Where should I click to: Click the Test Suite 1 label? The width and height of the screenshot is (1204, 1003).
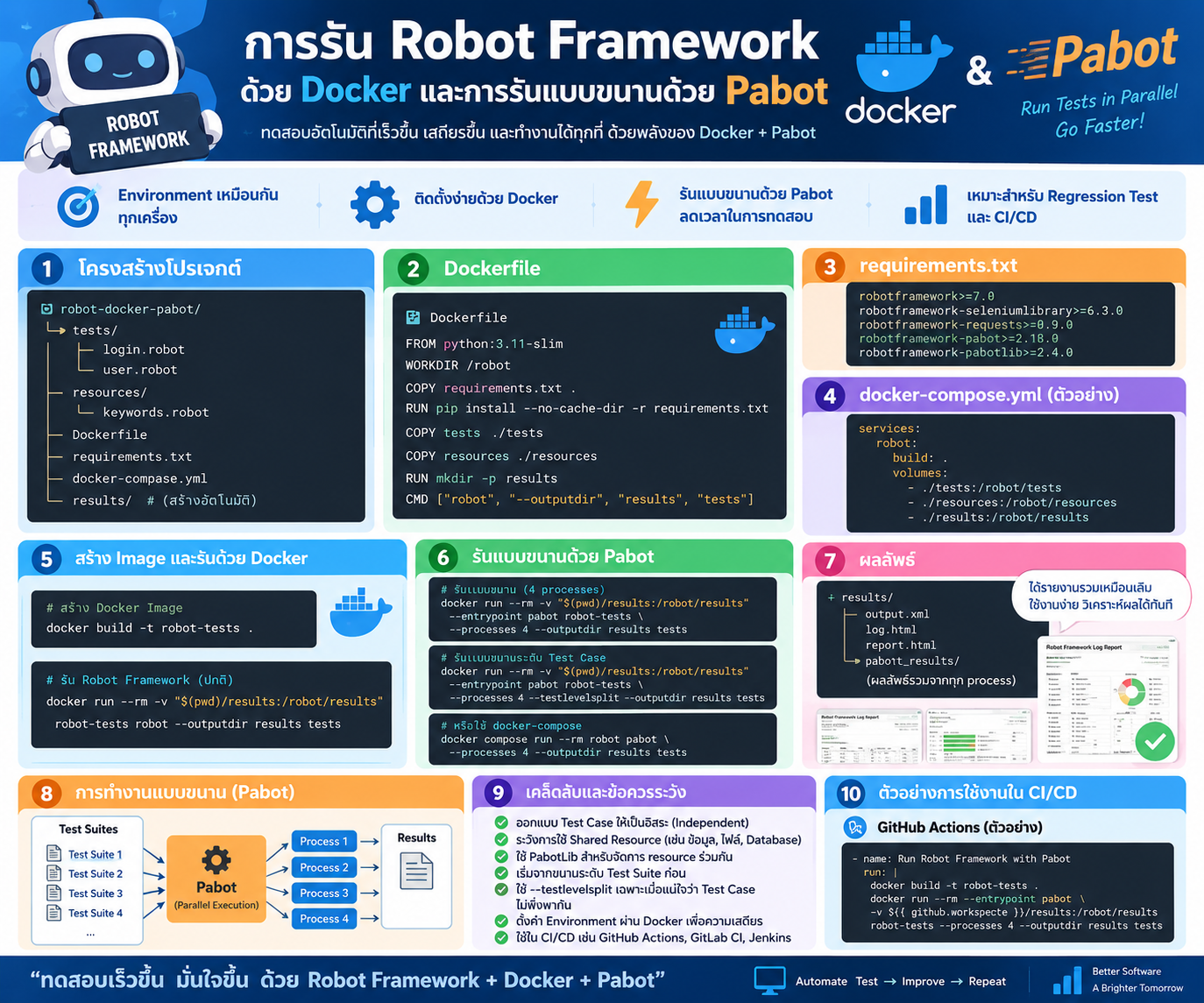click(96, 854)
